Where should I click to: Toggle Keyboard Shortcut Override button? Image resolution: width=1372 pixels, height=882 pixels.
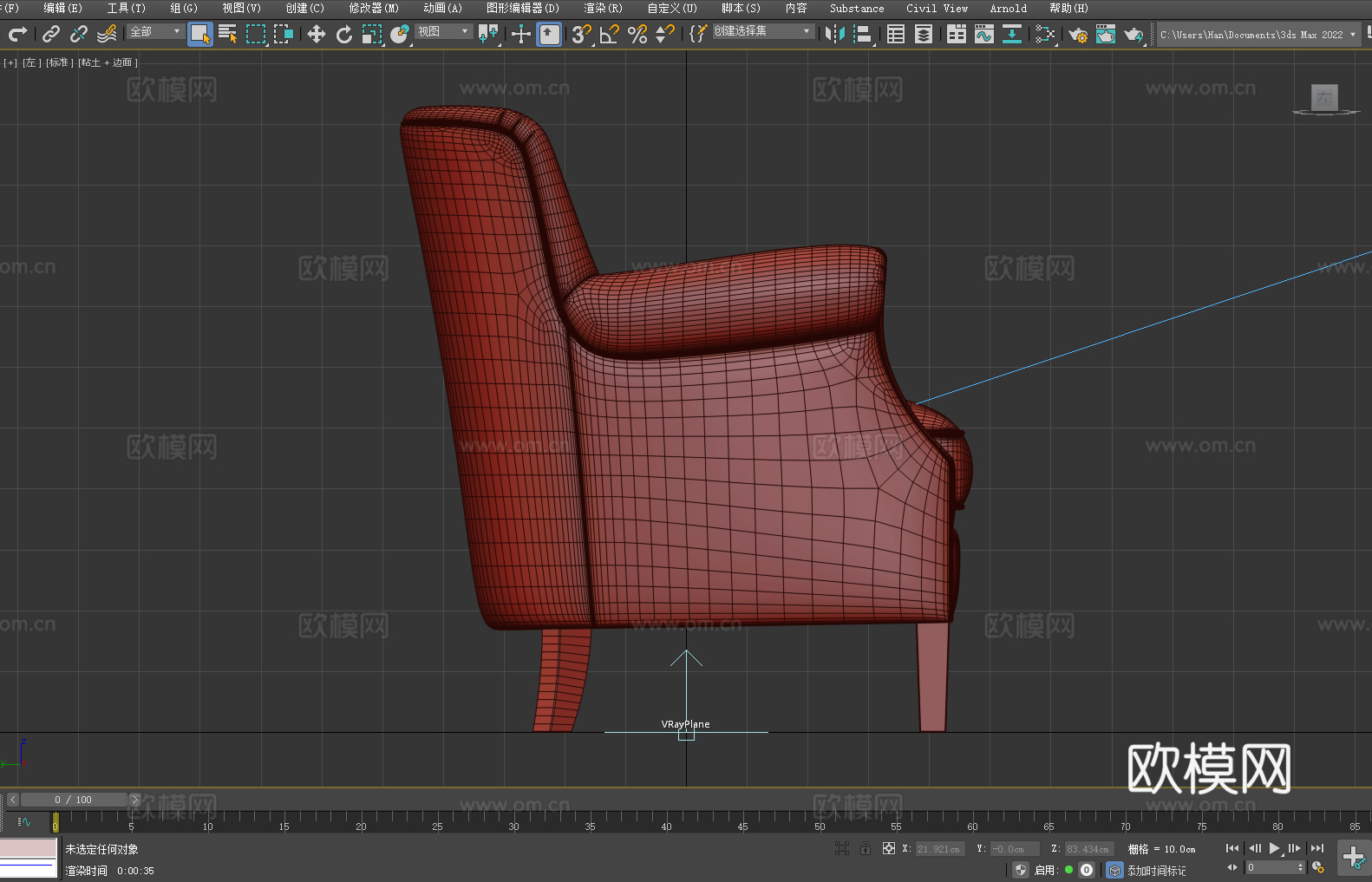549,34
